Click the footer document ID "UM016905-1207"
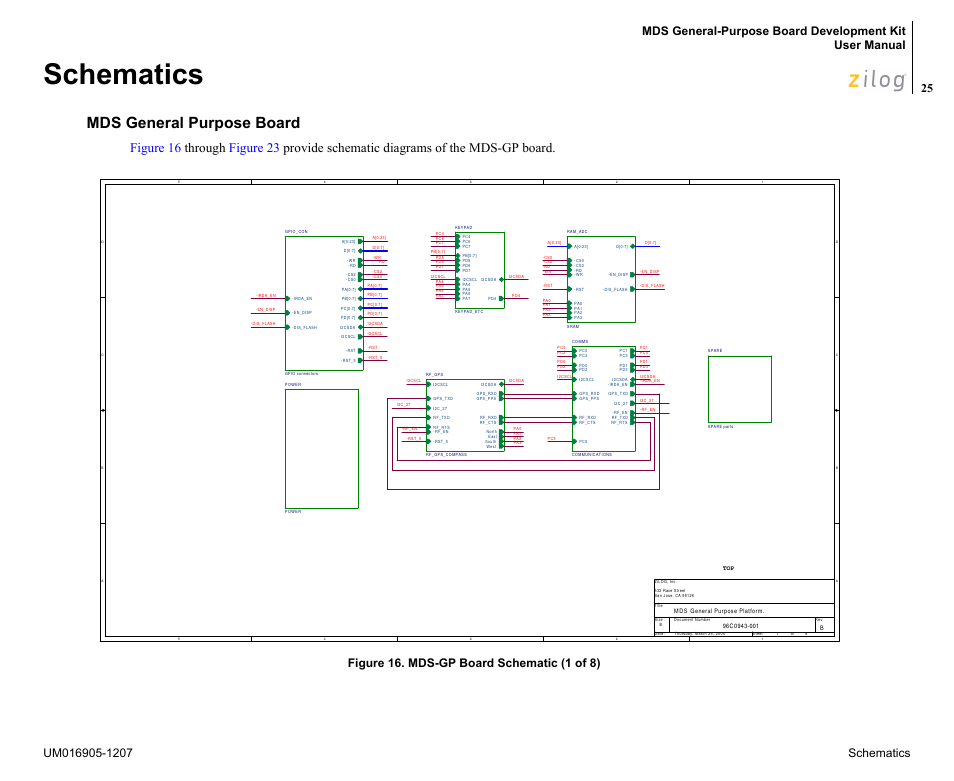This screenshot has height=781, width=954. [x=88, y=753]
